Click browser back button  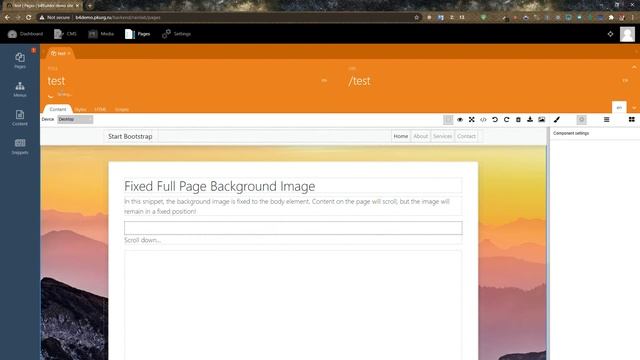7,18
